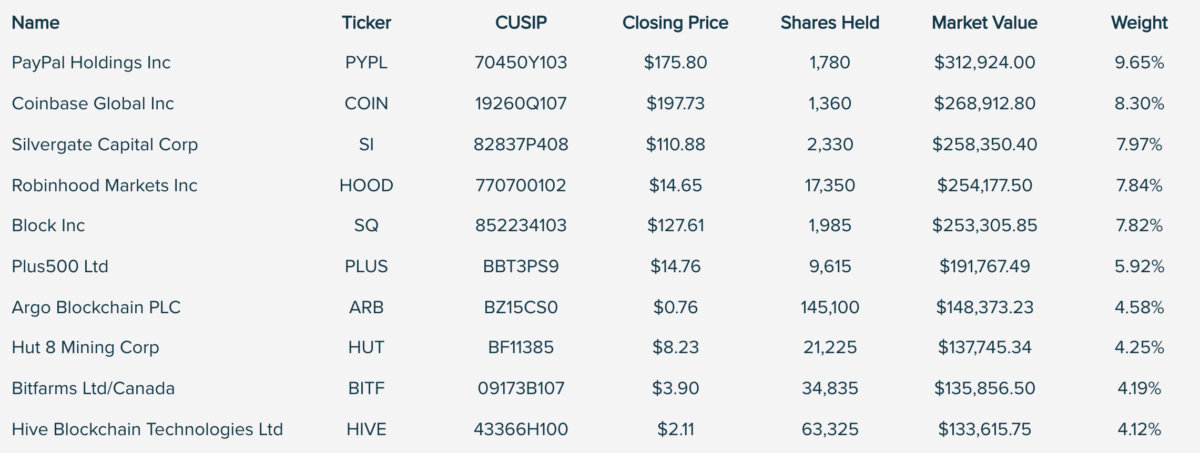Click the Weight column header
This screenshot has height=453, width=1200.
tap(1139, 22)
